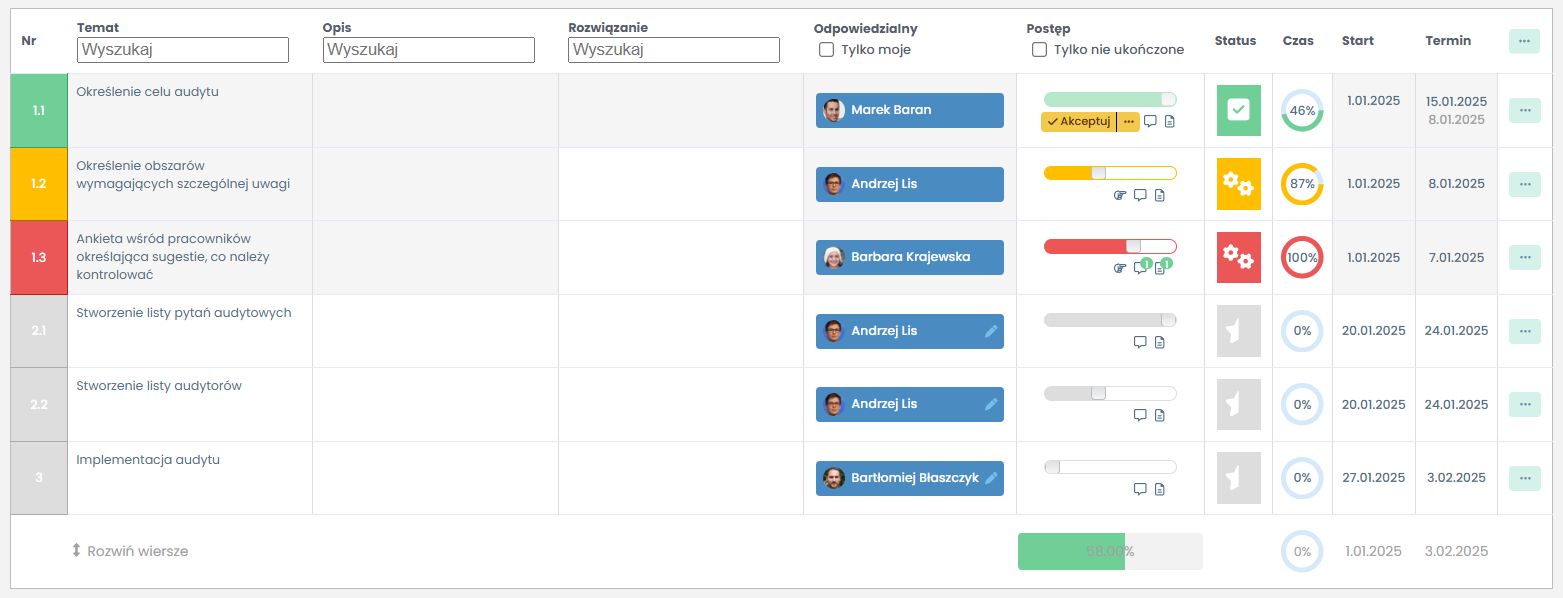Expand rows with 'Rozwiń wiersze'
The height and width of the screenshot is (598, 1563).
click(x=130, y=551)
